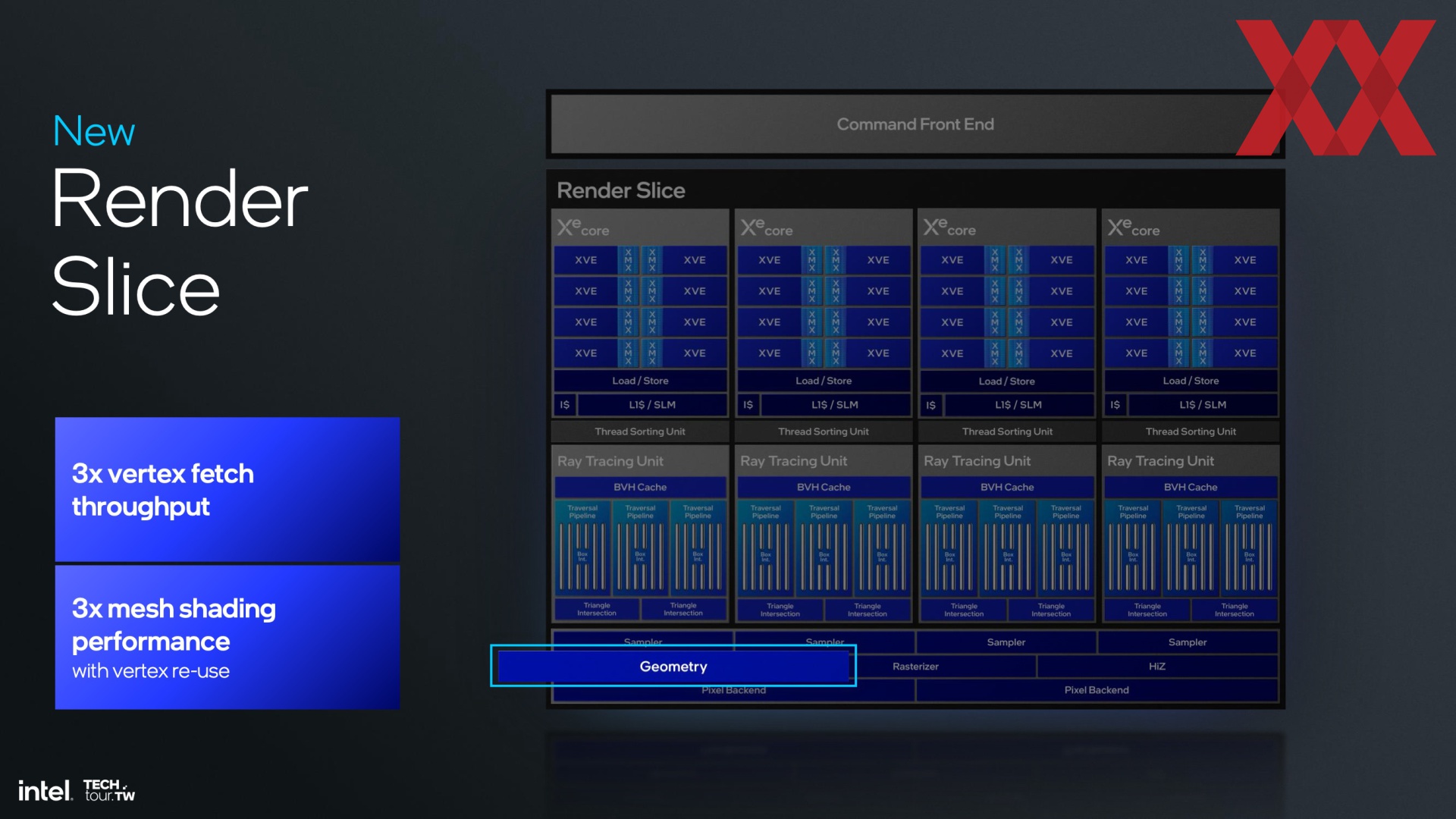This screenshot has height=819, width=1456.
Task: Select the Command Front End block
Action: tap(915, 124)
